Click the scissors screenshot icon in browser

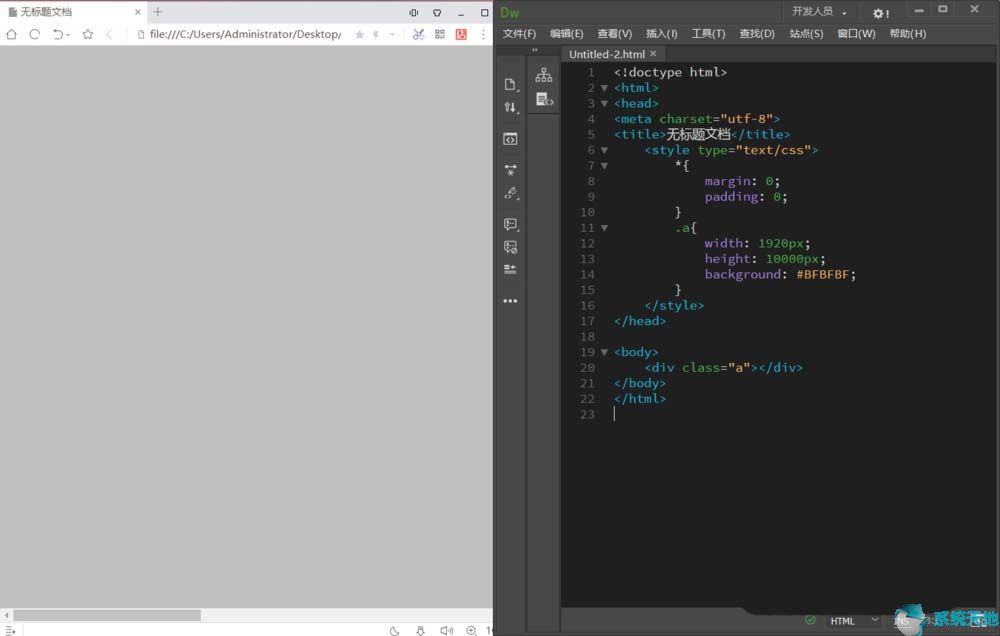click(418, 34)
